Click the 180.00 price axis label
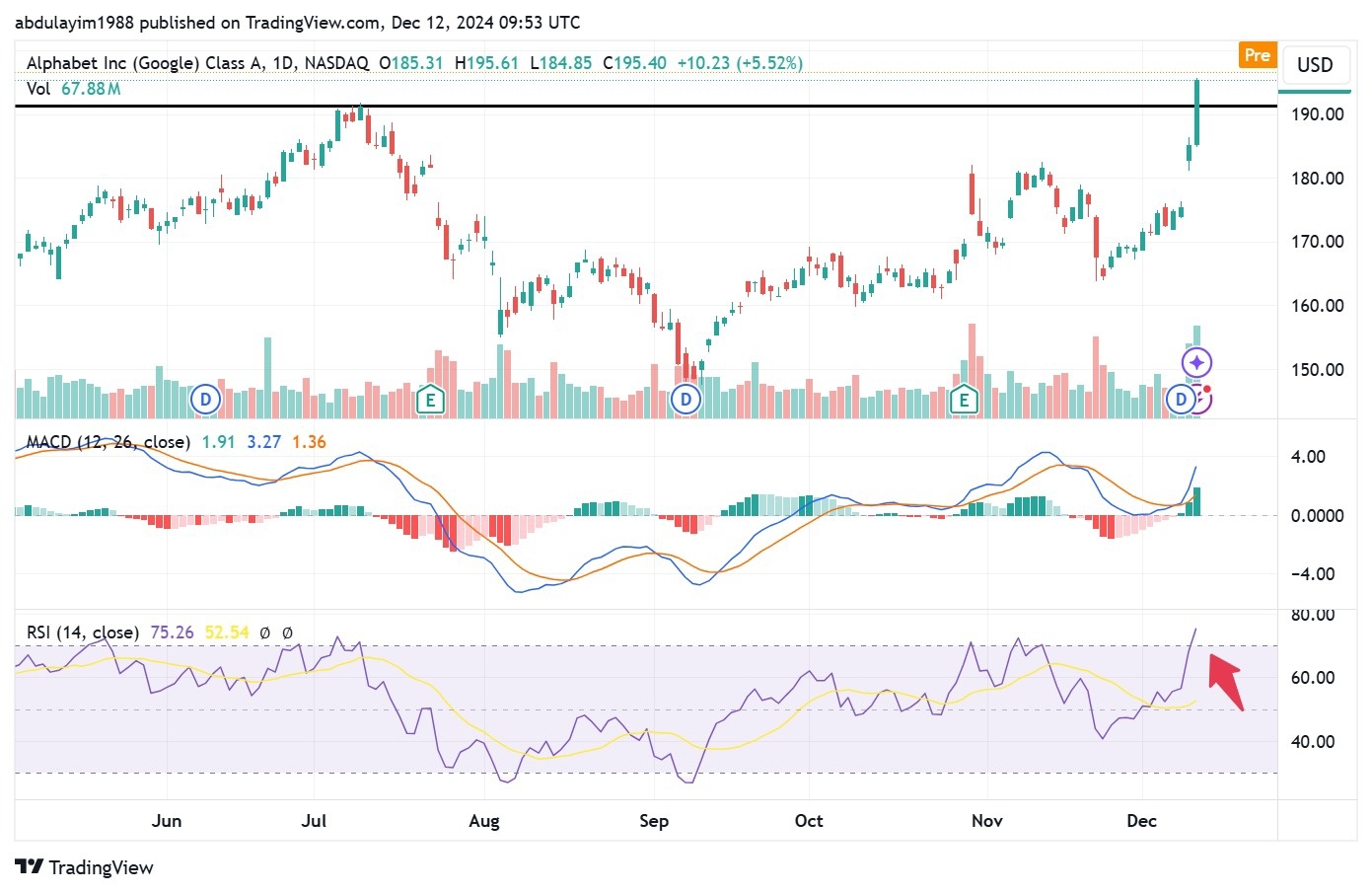Viewport: 1372px width, 893px height. click(1318, 179)
